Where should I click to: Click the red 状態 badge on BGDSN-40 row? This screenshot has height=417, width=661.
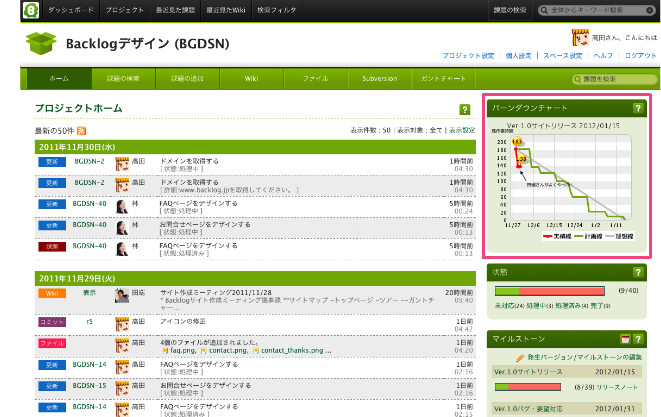[52, 246]
